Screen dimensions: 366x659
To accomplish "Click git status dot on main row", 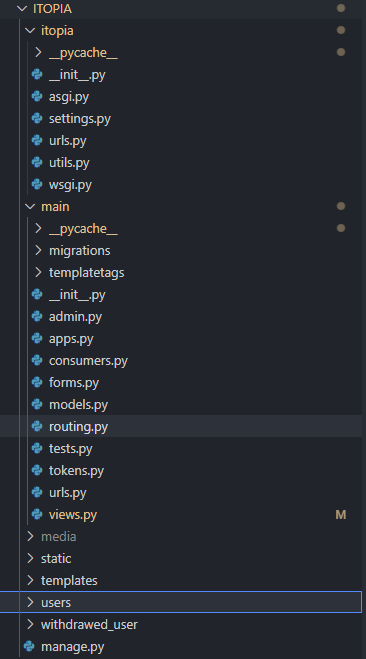I will coord(341,206).
